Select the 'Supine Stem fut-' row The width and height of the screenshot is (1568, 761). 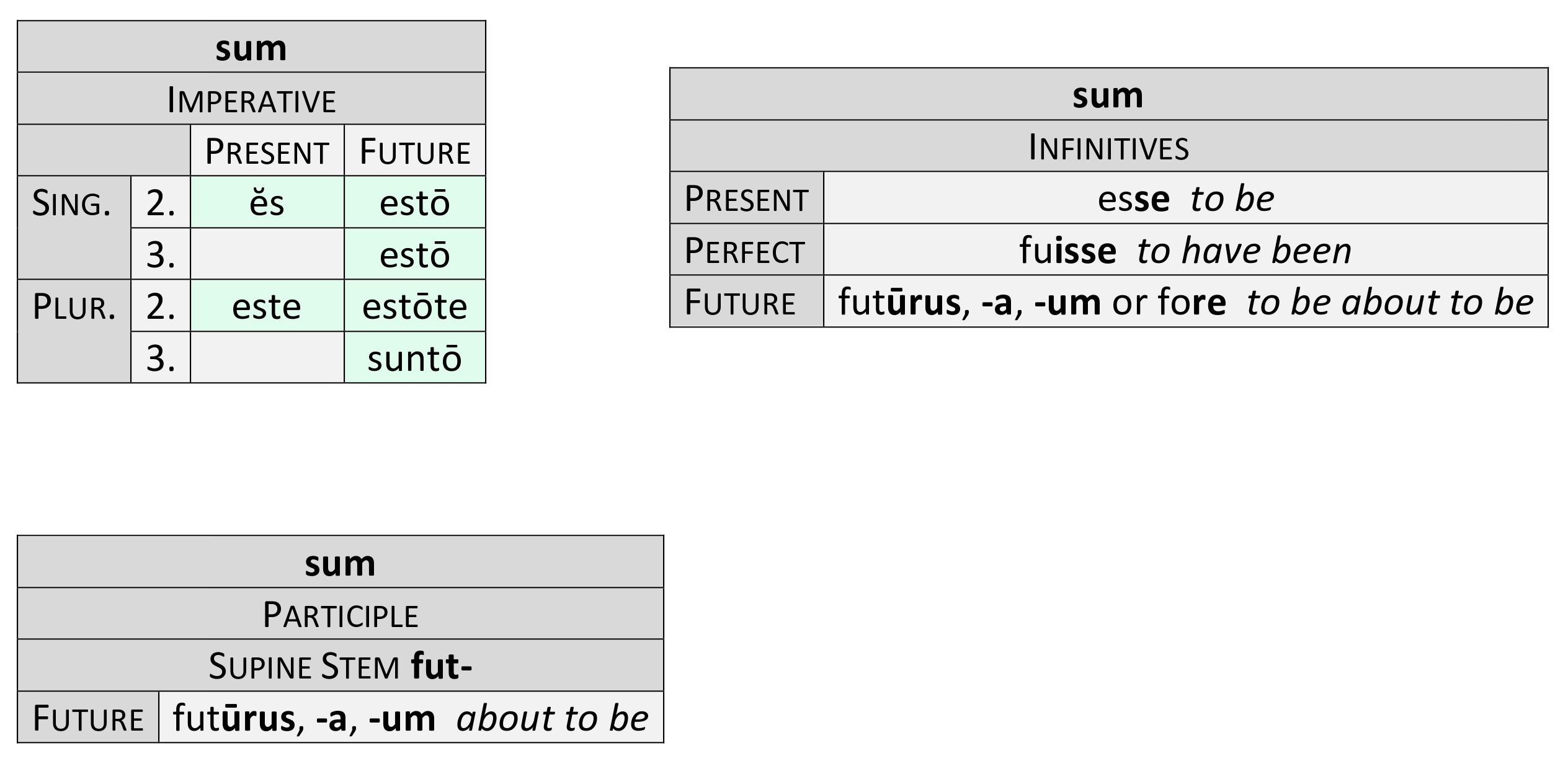point(340,666)
